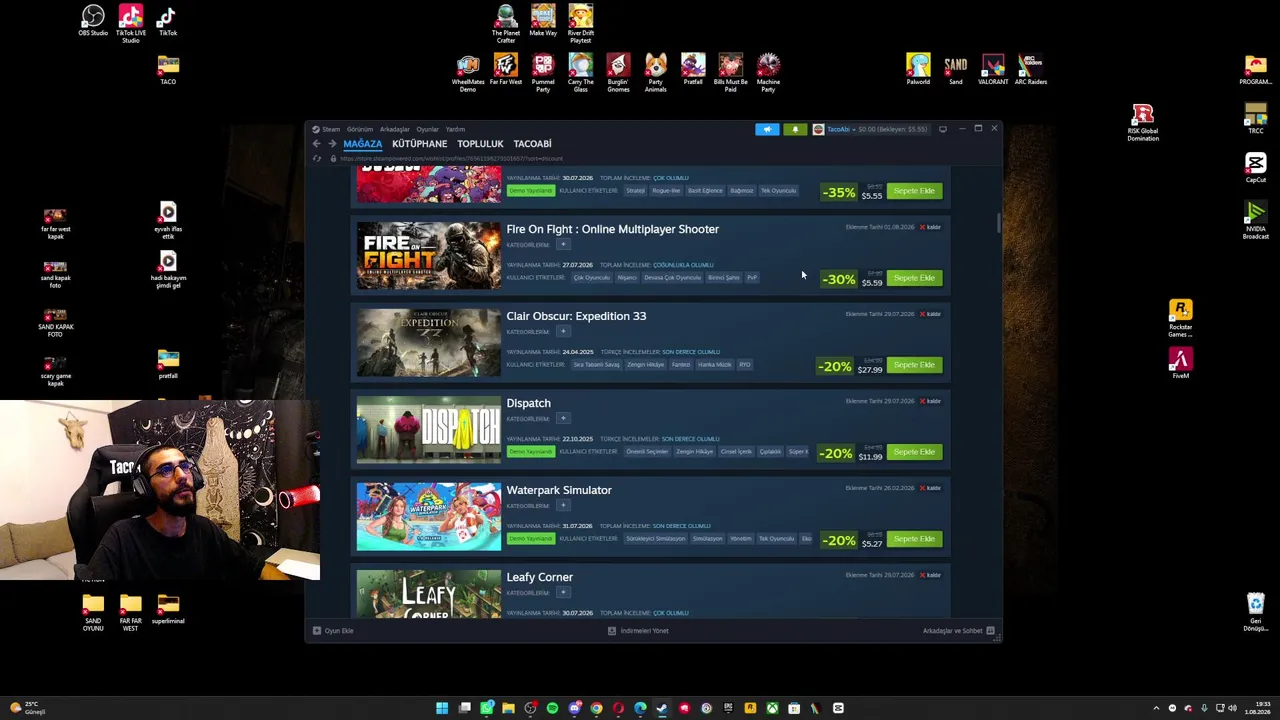This screenshot has width=1280, height=720.
Task: Select the RISK Global Domination desktop icon
Action: tap(1143, 122)
